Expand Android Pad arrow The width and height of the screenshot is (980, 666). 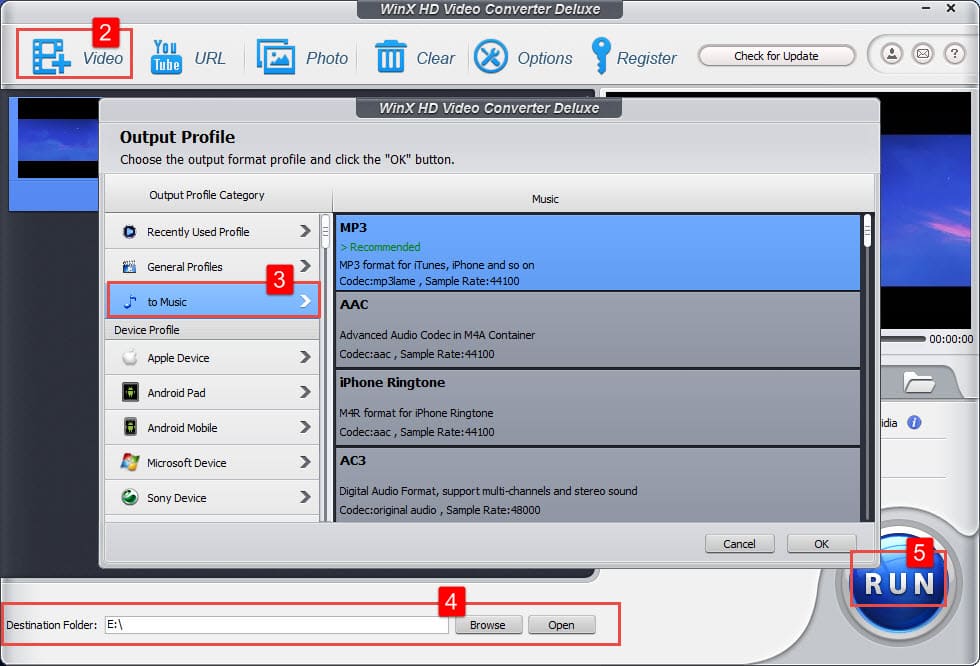pyautogui.click(x=305, y=392)
